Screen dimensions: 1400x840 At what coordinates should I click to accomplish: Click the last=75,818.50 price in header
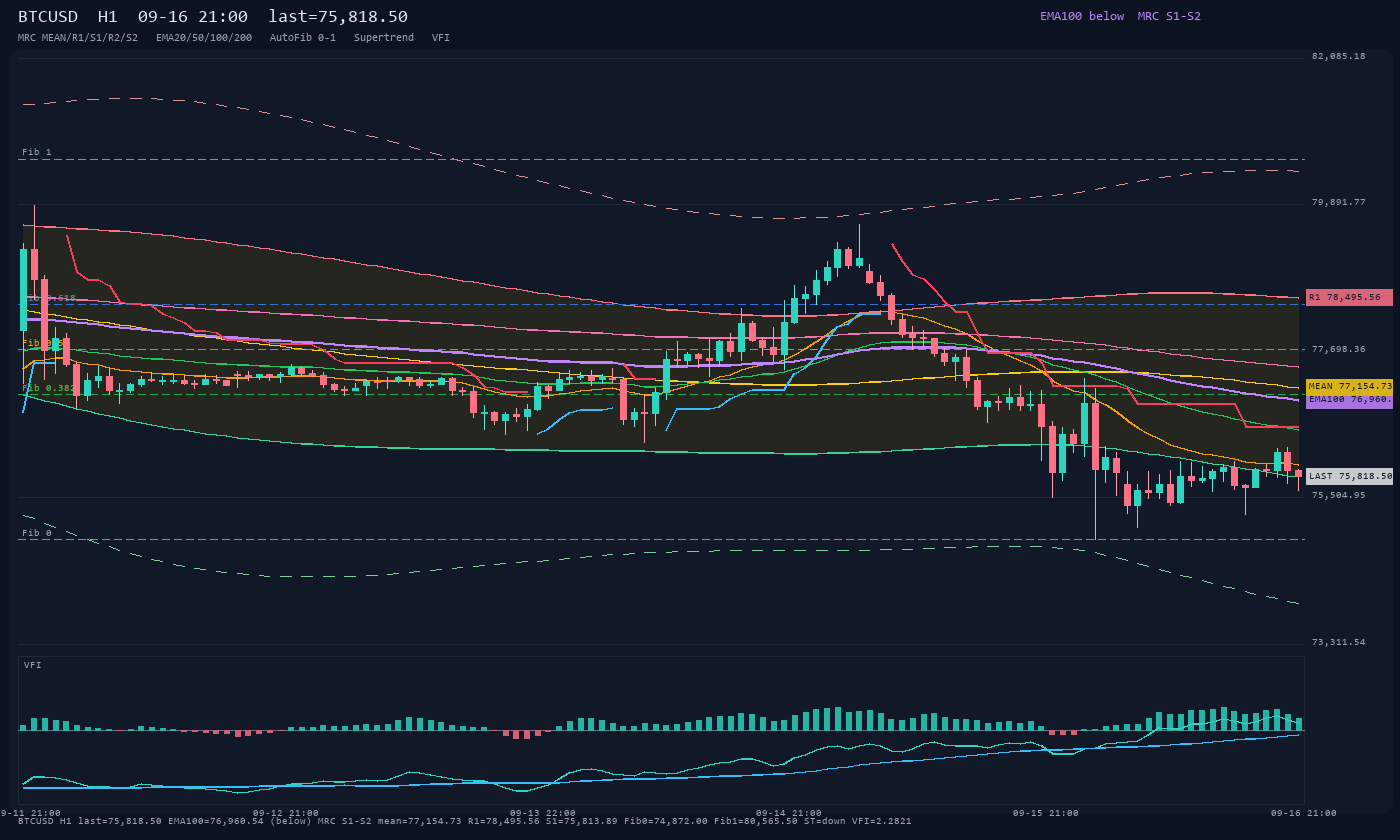pos(338,17)
